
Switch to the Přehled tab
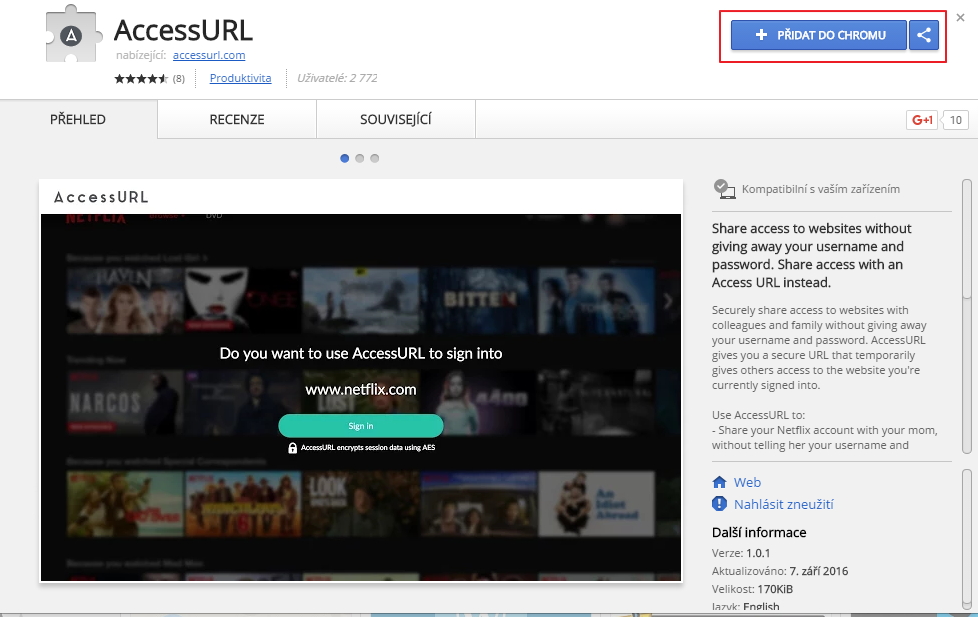[78, 119]
